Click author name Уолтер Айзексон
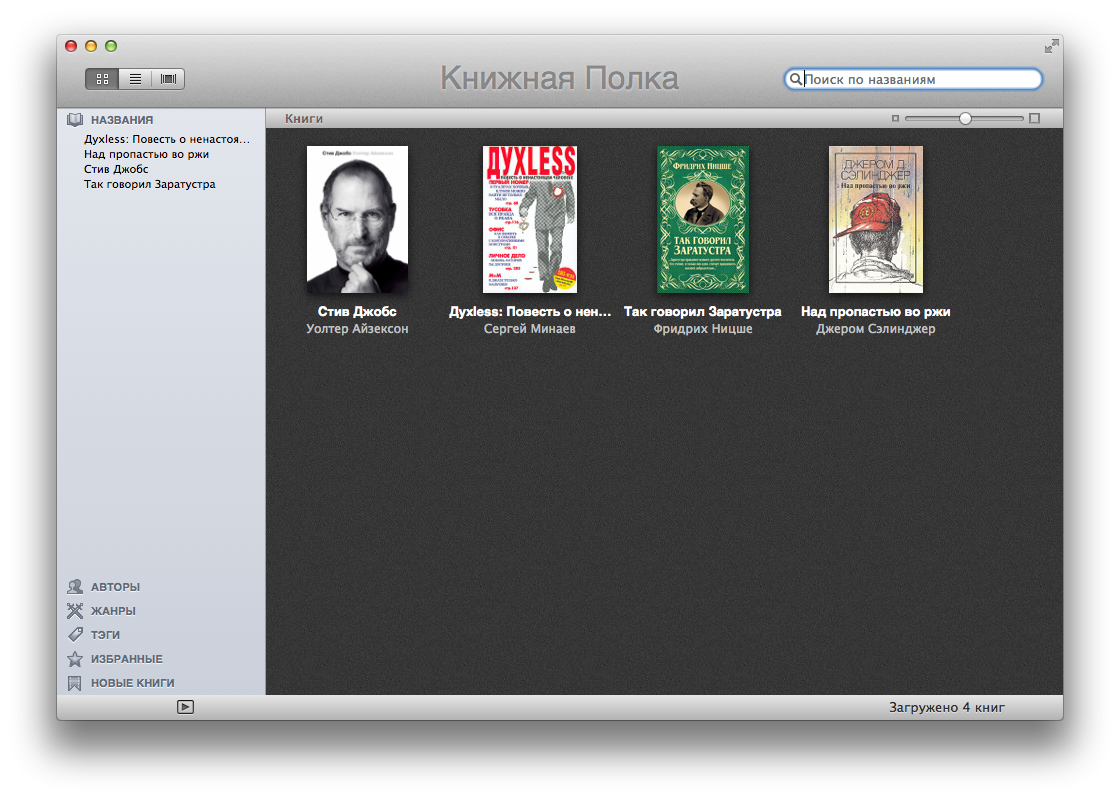Image resolution: width=1120 pixels, height=799 pixels. pyautogui.click(x=357, y=329)
